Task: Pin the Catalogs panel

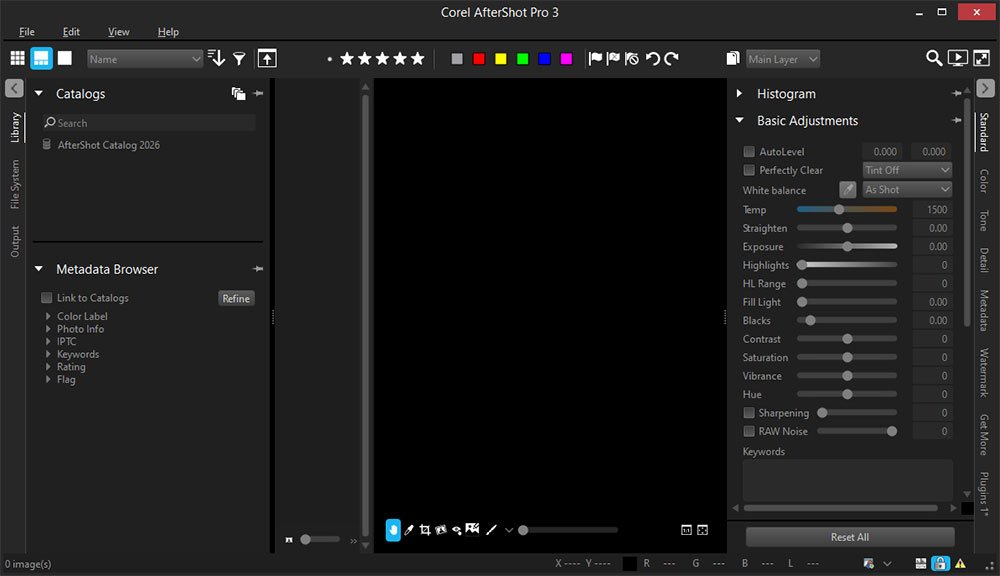Action: click(258, 94)
